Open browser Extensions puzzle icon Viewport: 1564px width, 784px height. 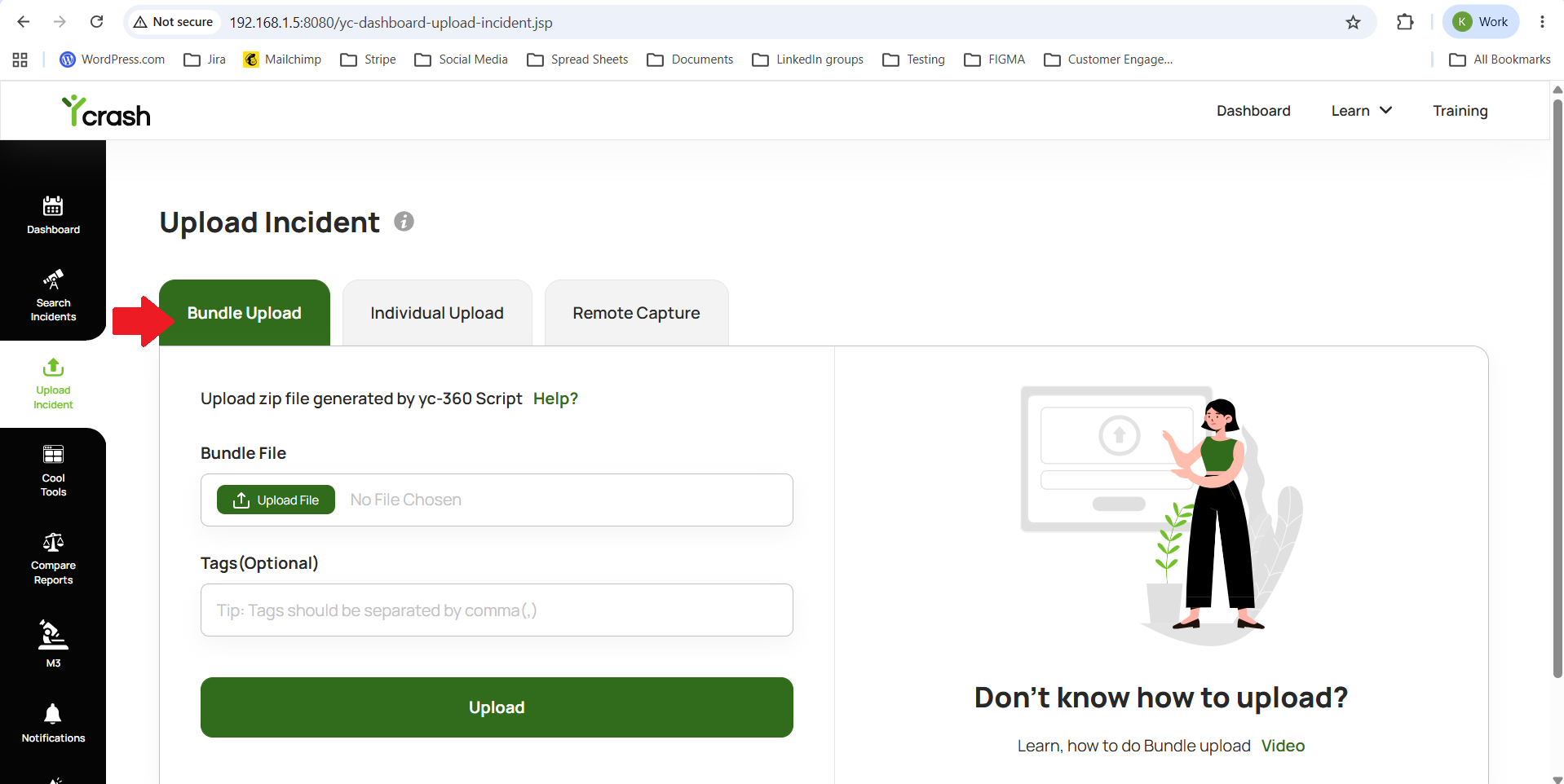click(x=1405, y=22)
